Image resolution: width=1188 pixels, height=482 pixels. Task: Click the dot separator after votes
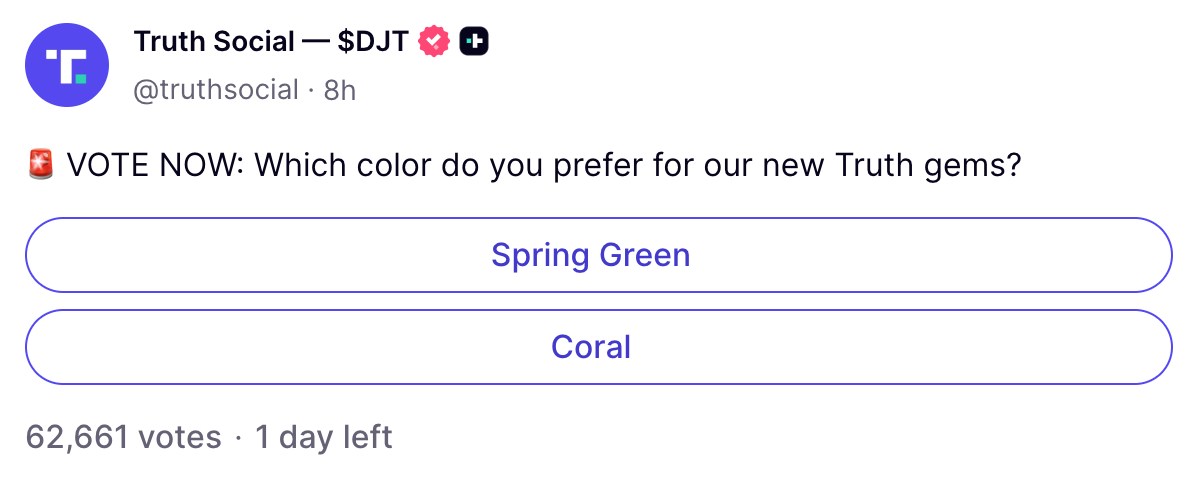238,437
